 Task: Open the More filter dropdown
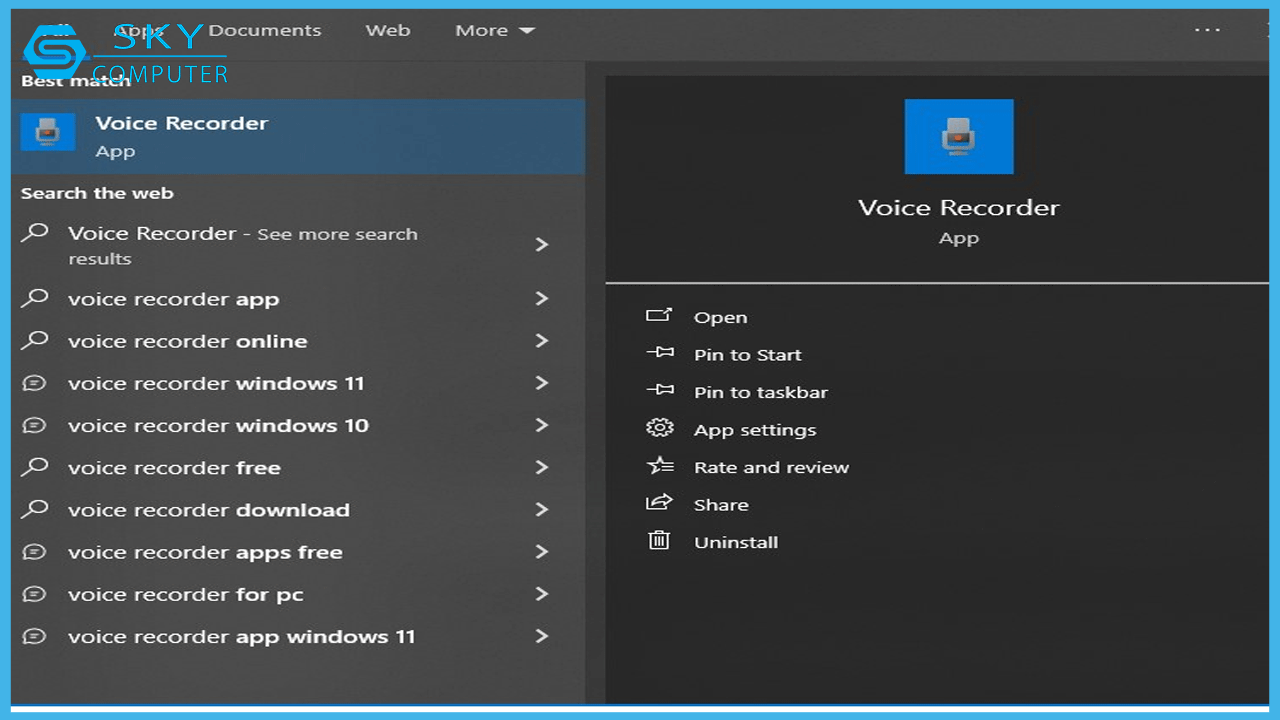pos(495,30)
